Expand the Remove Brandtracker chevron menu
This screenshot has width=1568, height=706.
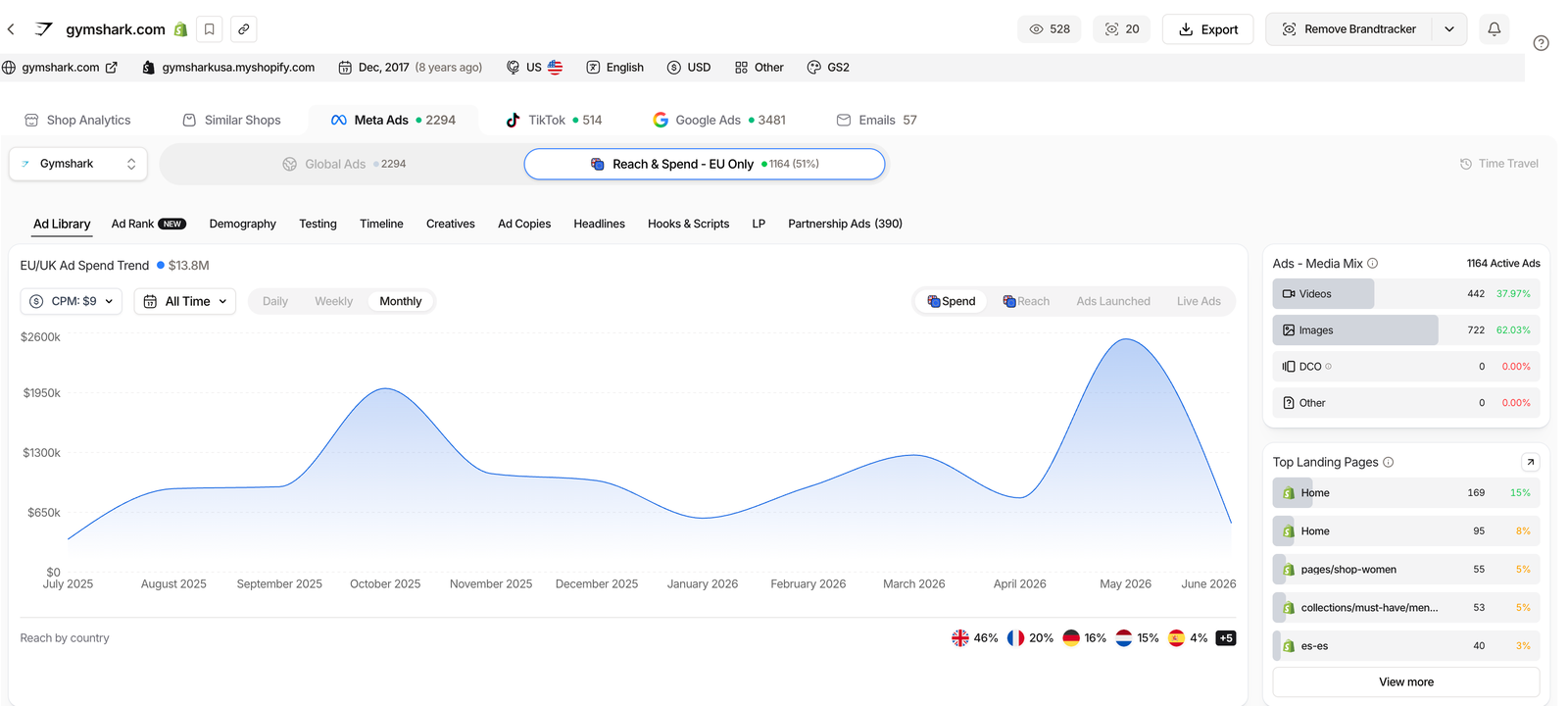[1448, 29]
